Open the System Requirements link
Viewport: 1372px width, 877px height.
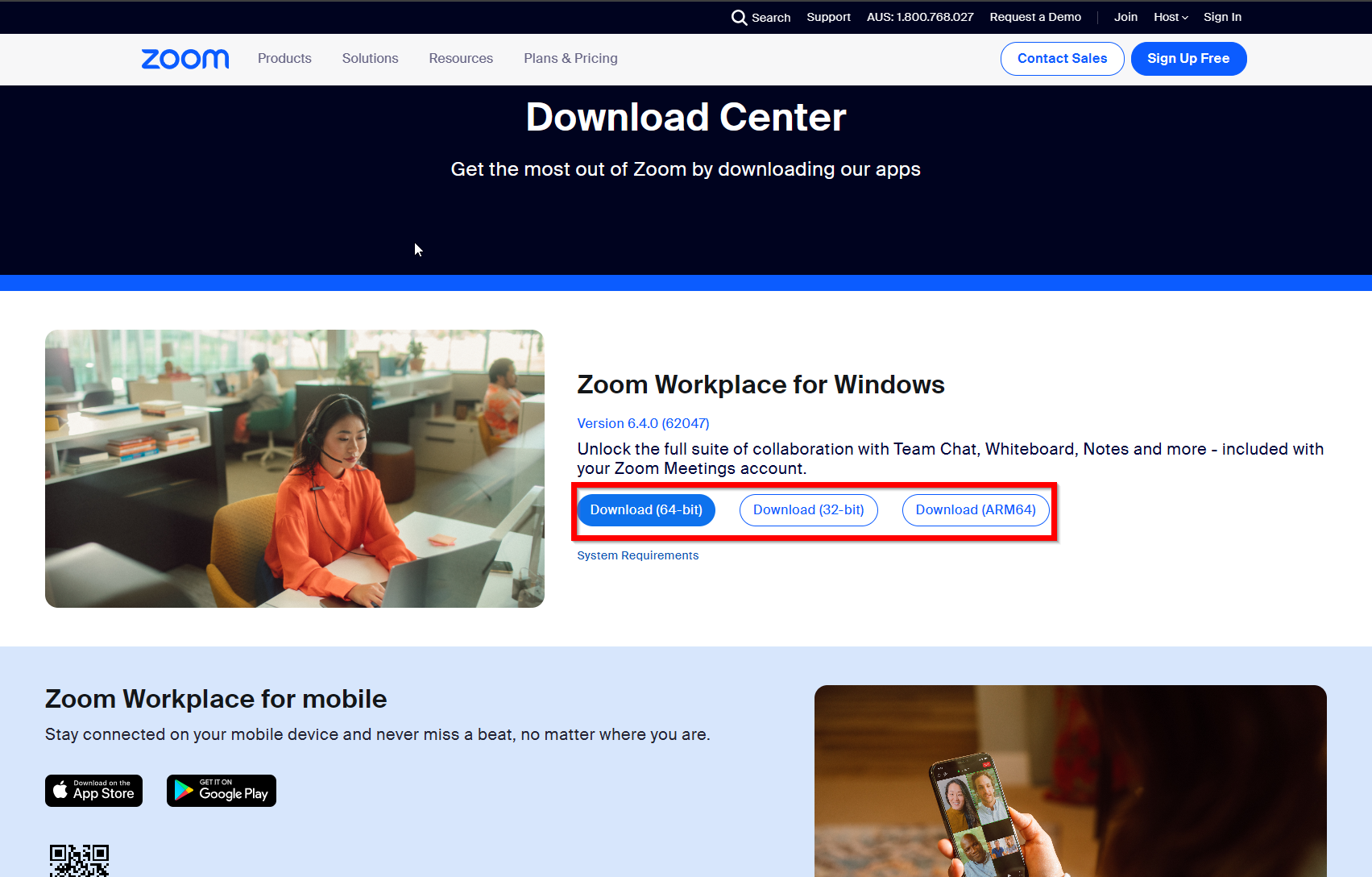(x=637, y=555)
